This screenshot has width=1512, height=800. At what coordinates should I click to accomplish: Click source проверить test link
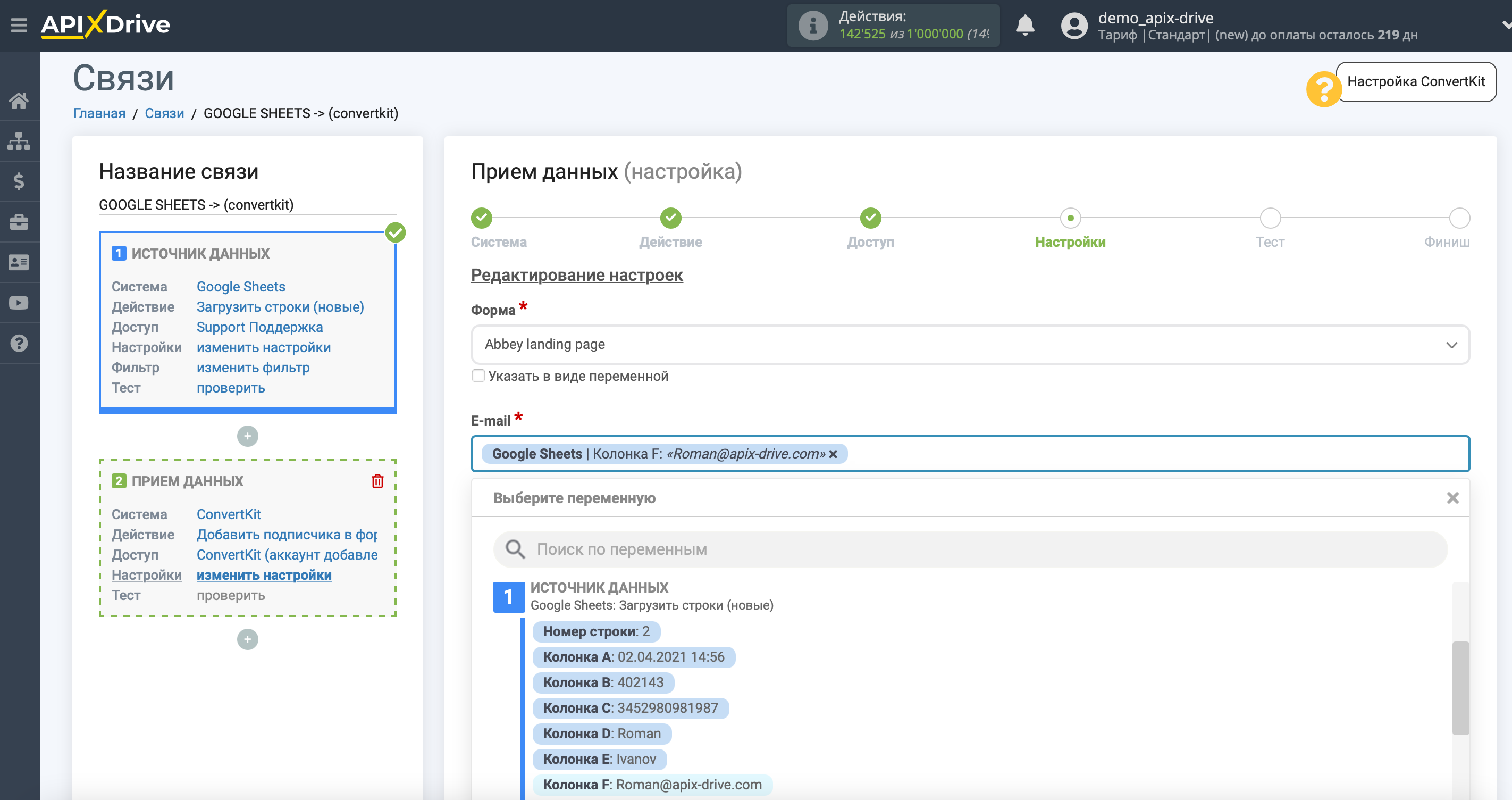coord(231,388)
